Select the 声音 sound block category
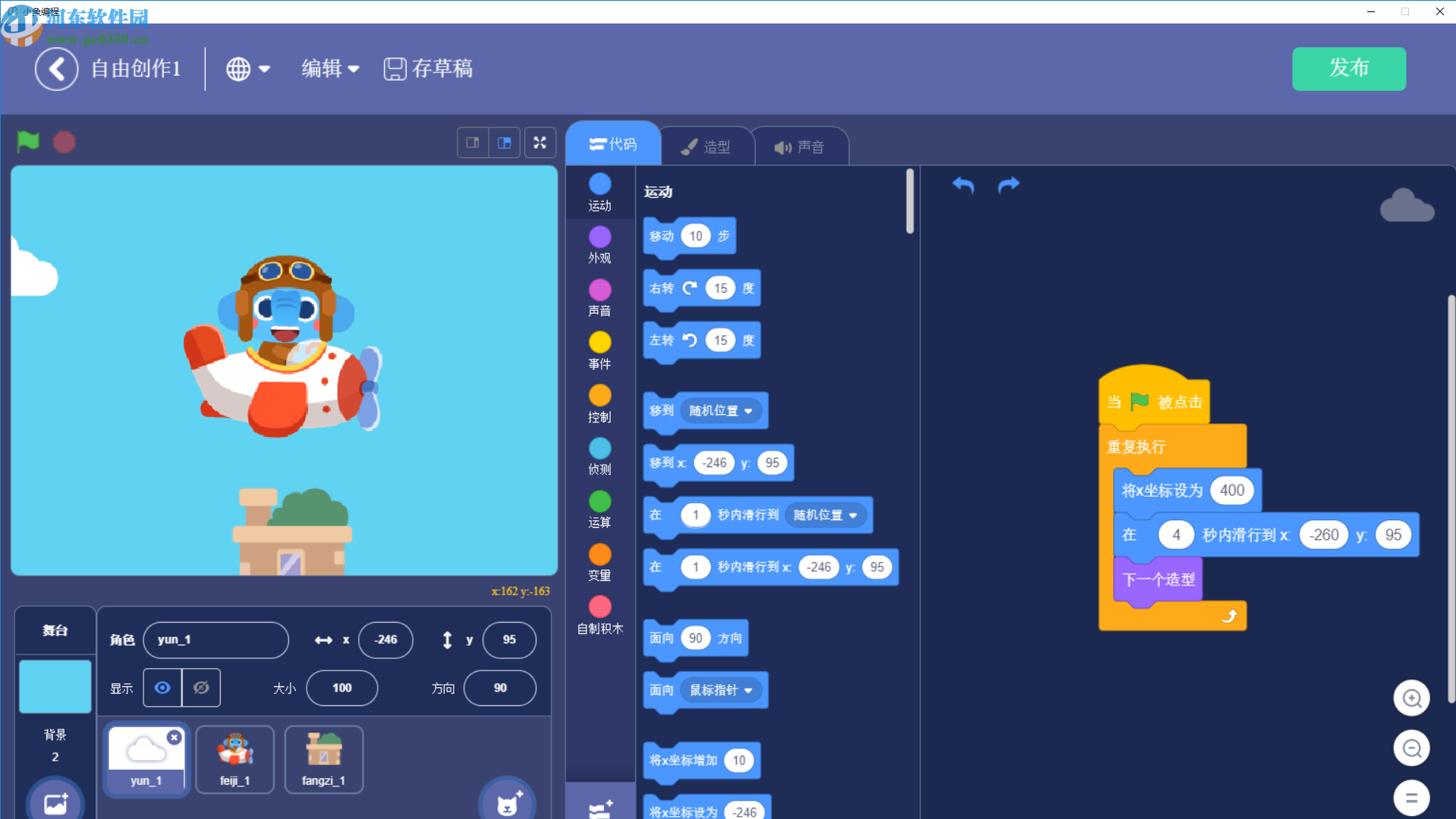This screenshot has width=1456, height=819. click(x=599, y=298)
